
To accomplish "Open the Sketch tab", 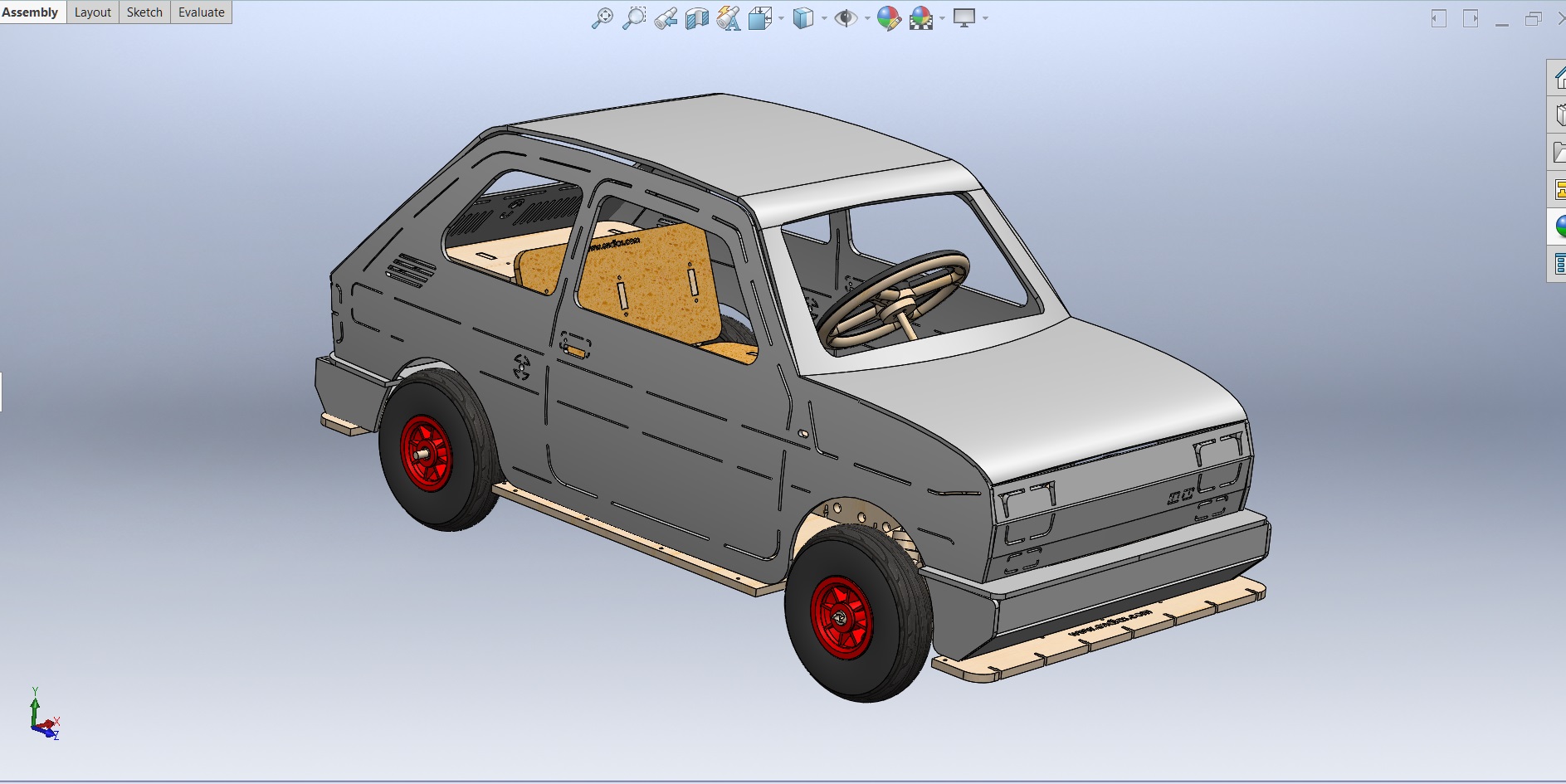I will (144, 12).
